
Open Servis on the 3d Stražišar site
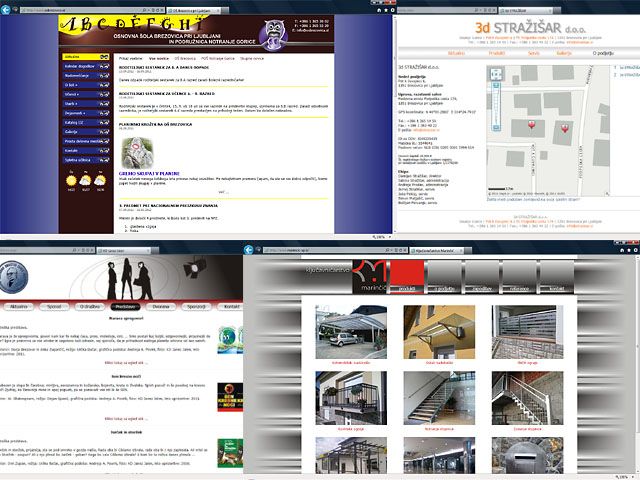[x=533, y=53]
